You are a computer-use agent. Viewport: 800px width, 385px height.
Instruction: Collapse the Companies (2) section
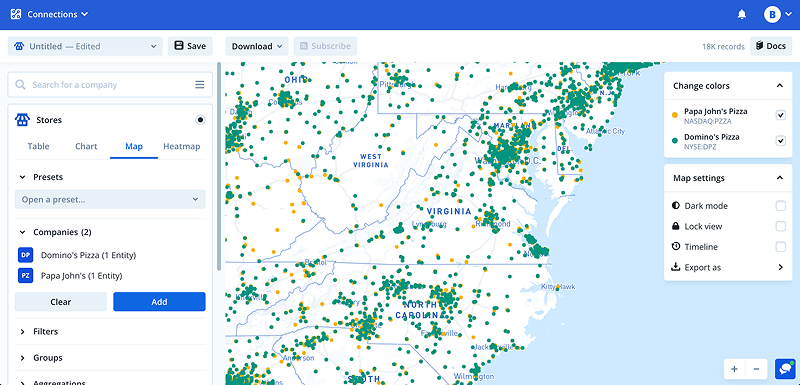pyautogui.click(x=22, y=232)
